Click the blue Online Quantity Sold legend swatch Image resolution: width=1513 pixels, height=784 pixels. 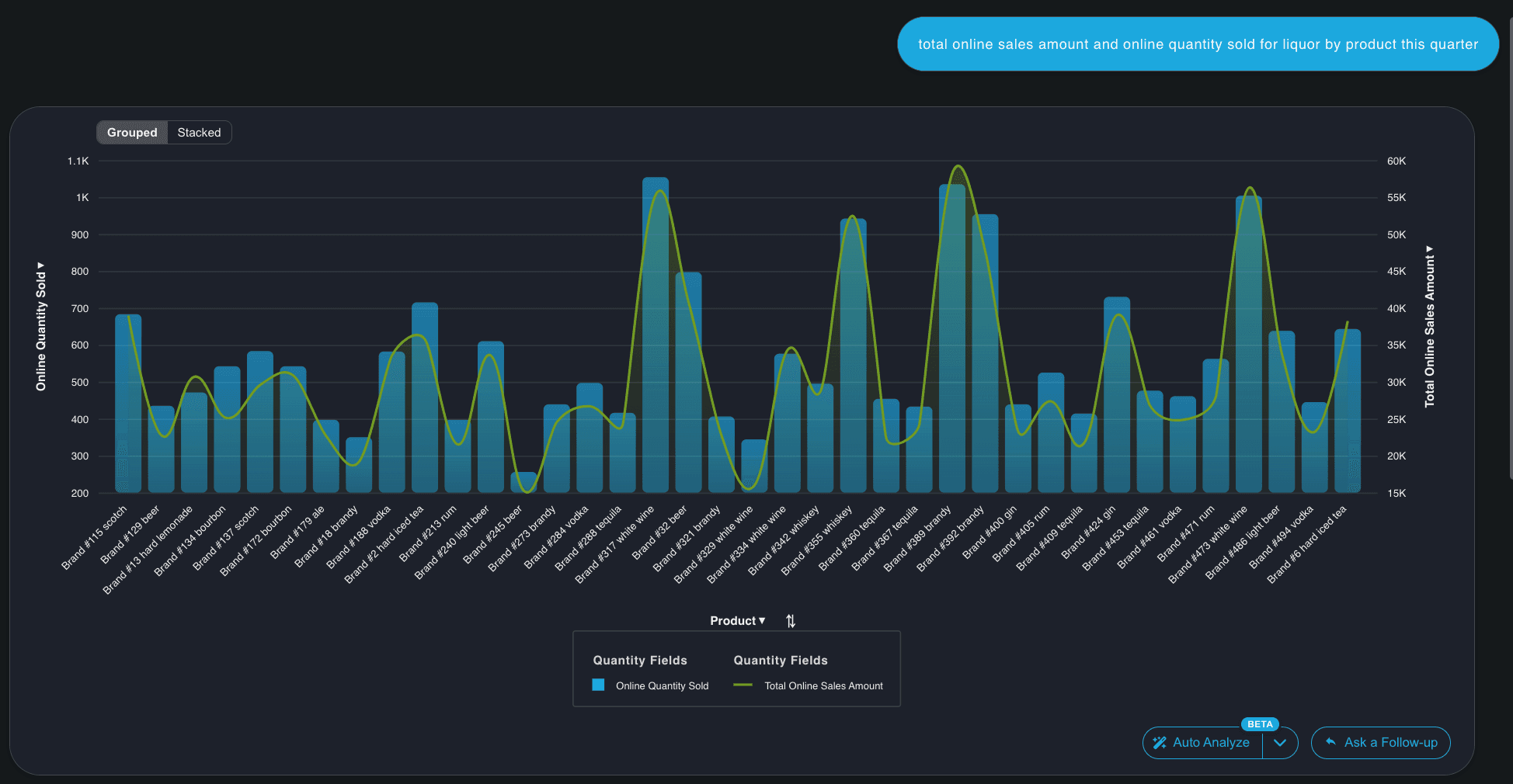click(598, 685)
